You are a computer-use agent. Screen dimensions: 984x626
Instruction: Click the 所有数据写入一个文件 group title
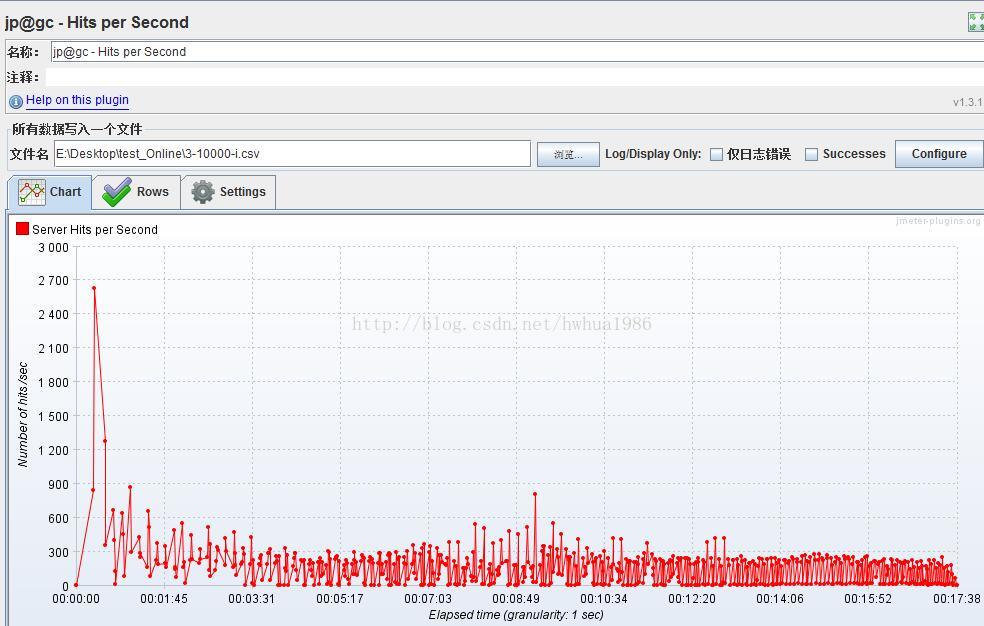click(x=77, y=129)
